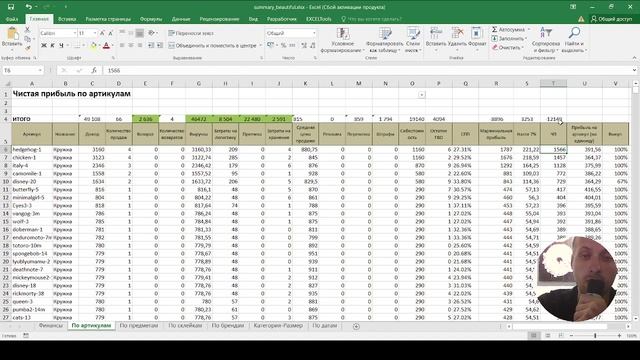Open Find and Select (Найти и выделить)
This screenshot has width=640, height=360.
[574, 40]
